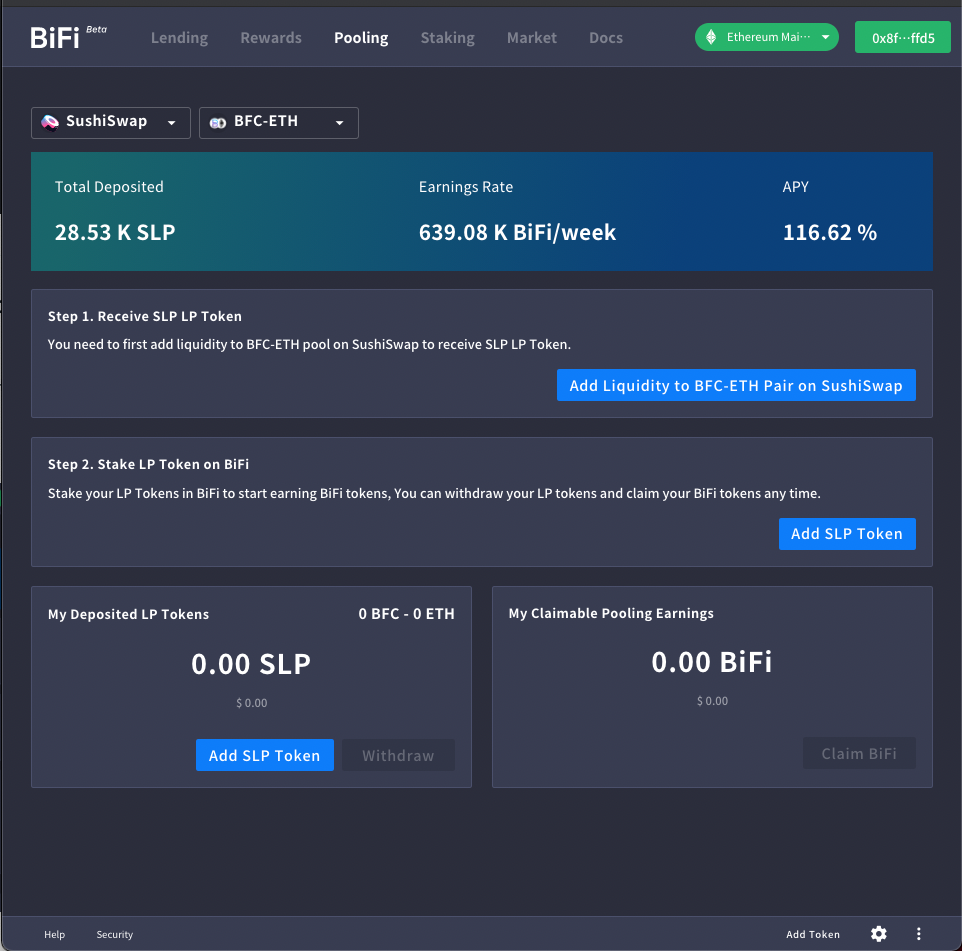This screenshot has width=962, height=951.
Task: Click the My Claimable Pooling Earnings heading
Action: [611, 614]
